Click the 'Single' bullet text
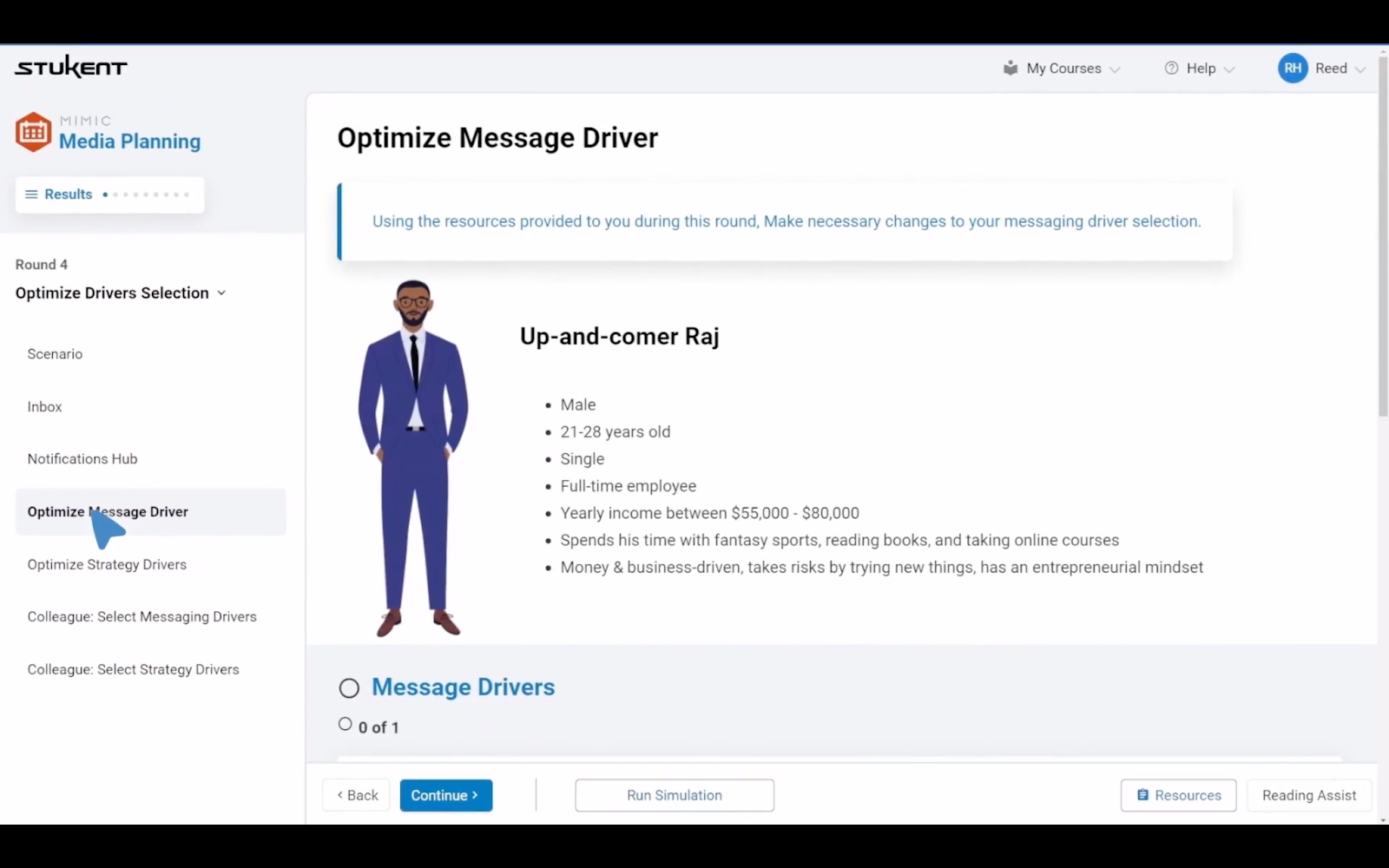Image resolution: width=1389 pixels, height=868 pixels. 583,459
